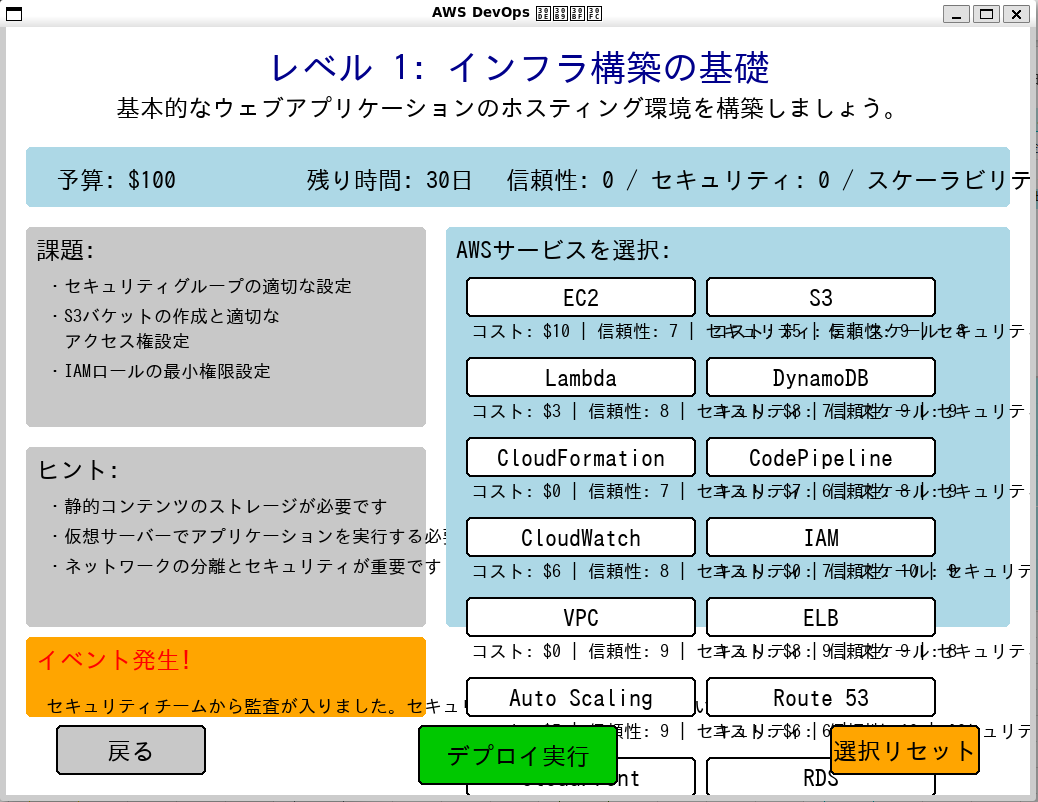
Task: Execute deployment with デプロイ実行 button
Action: (x=518, y=755)
